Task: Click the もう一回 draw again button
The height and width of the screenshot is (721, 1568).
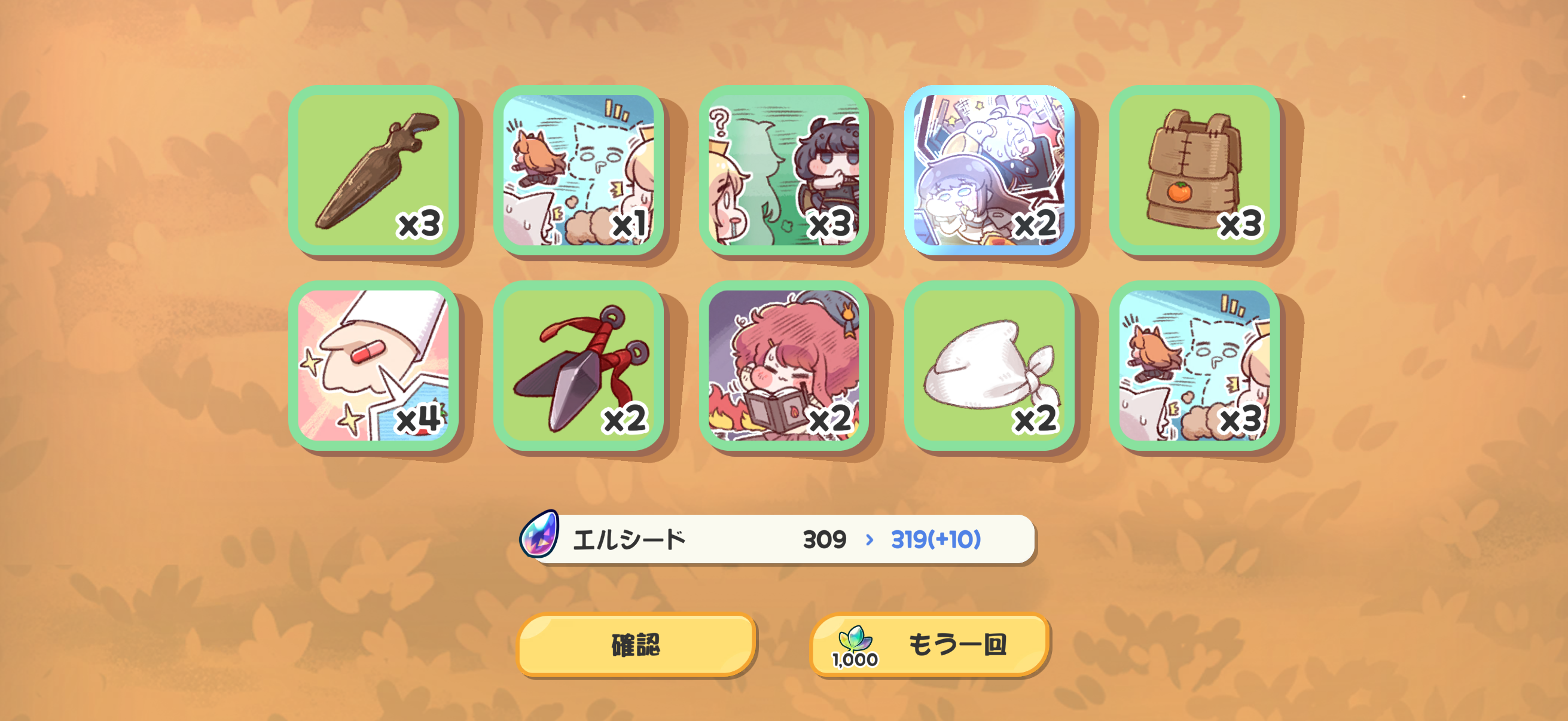Action: (929, 645)
